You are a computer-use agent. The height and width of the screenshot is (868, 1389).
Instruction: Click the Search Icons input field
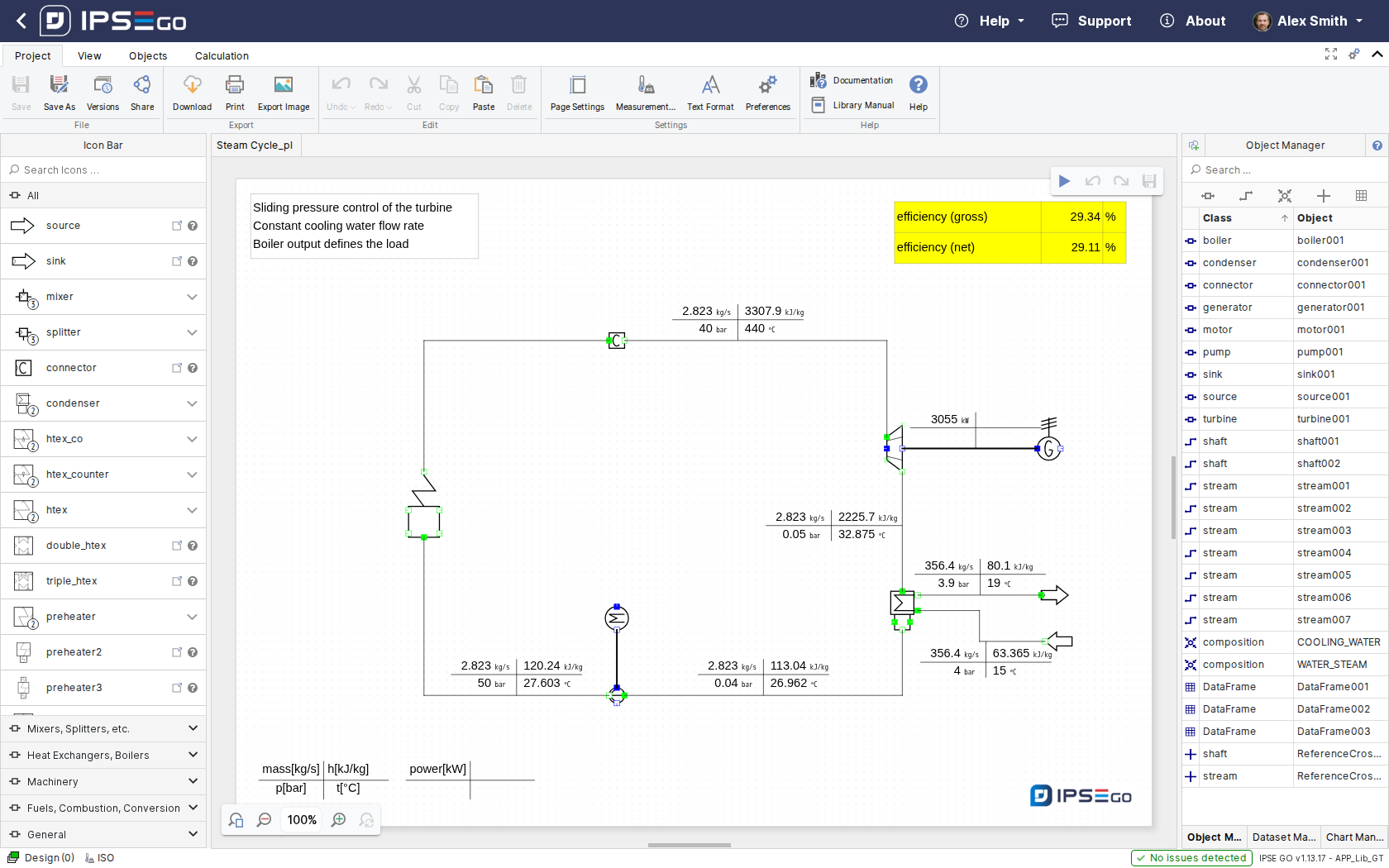click(103, 170)
